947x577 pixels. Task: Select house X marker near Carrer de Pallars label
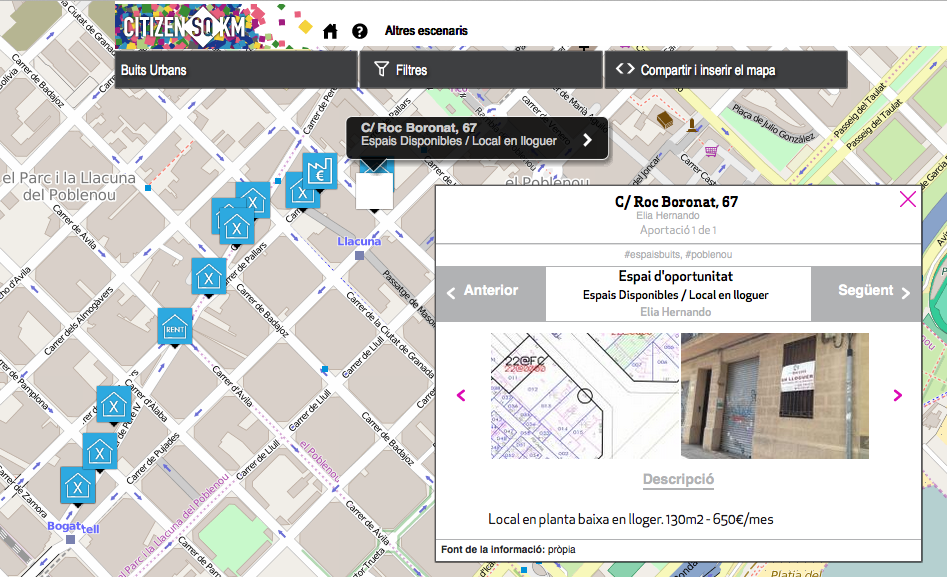click(208, 277)
